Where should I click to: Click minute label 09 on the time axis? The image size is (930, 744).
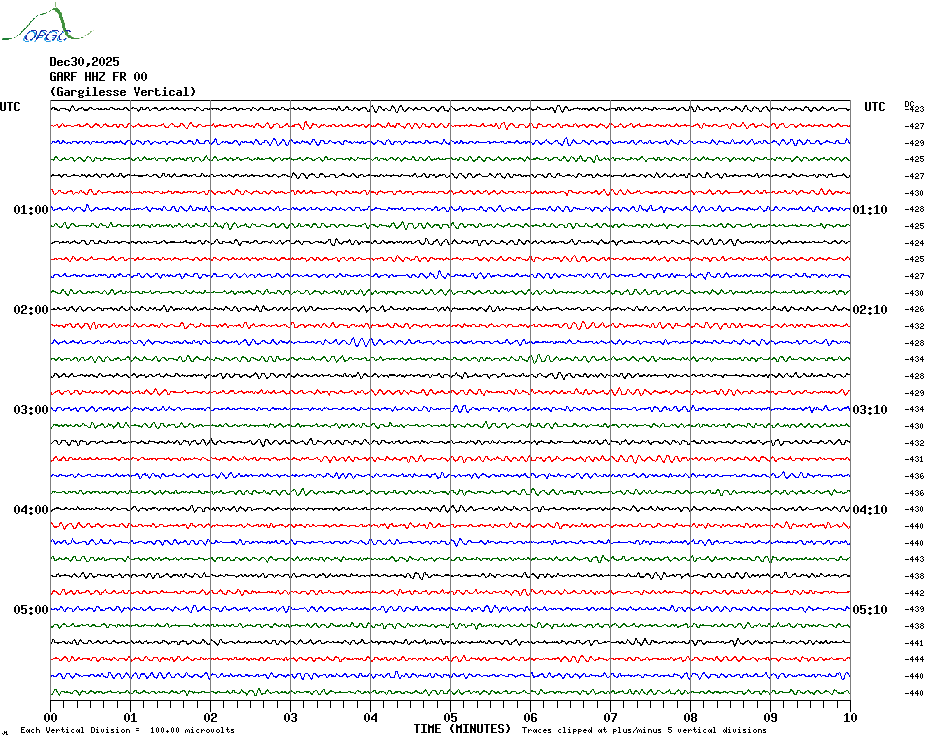point(770,717)
